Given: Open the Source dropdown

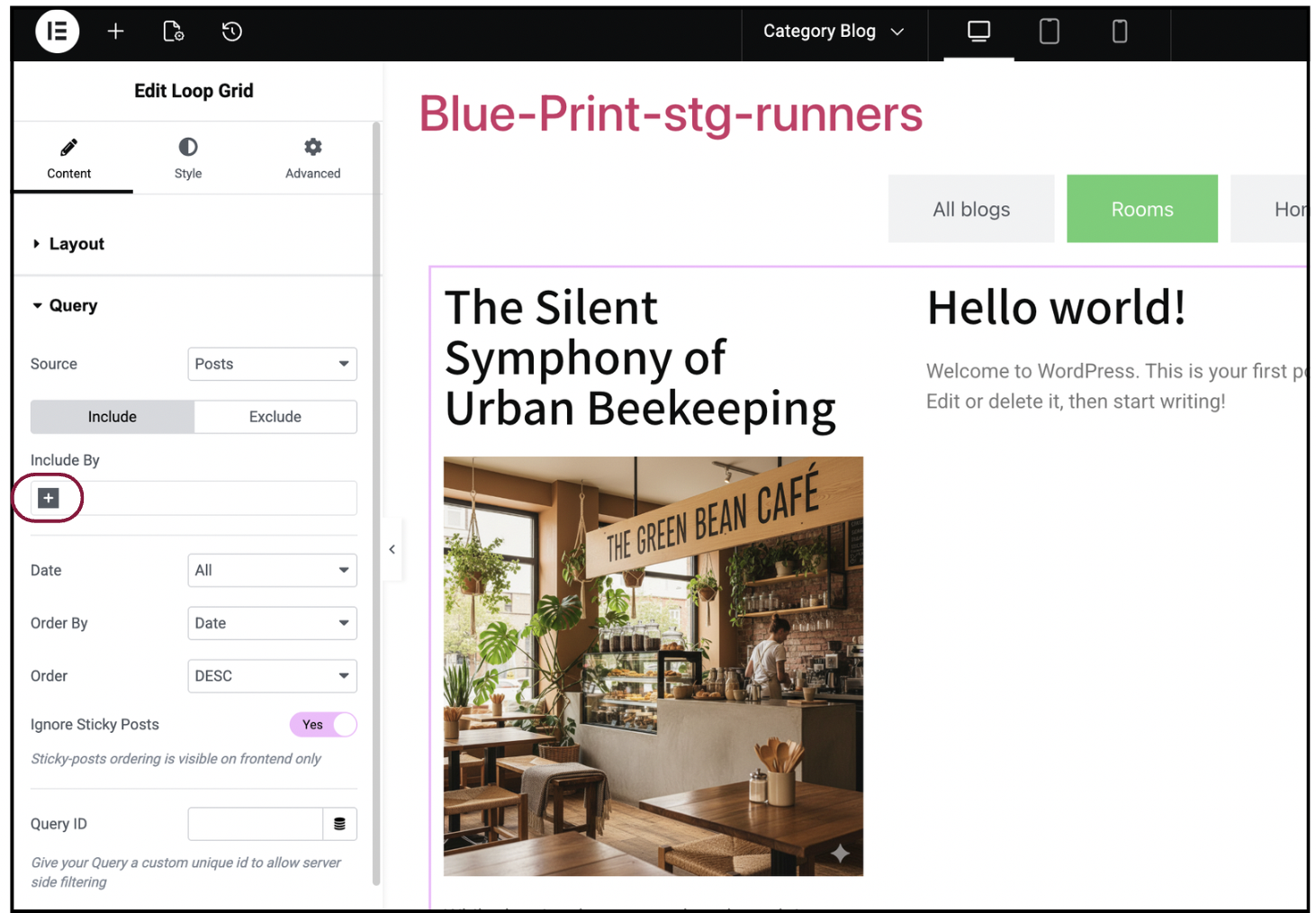Looking at the screenshot, I should coord(272,364).
